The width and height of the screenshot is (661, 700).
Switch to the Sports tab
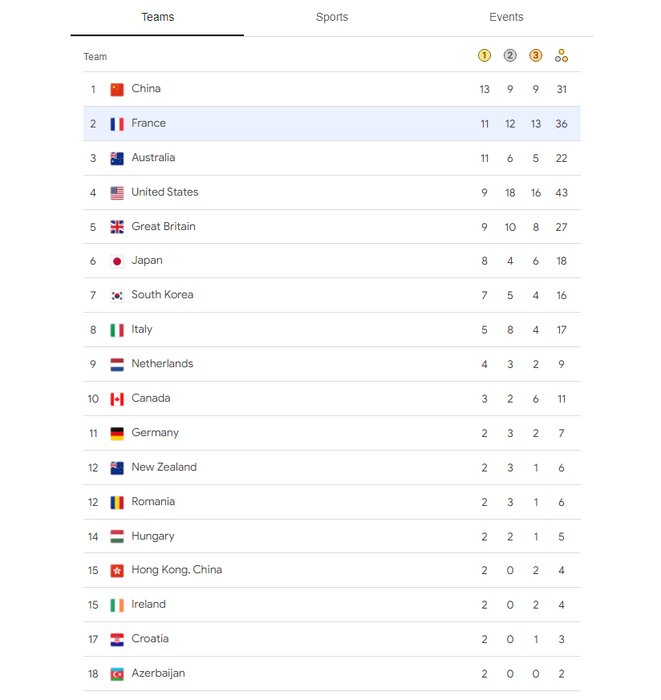click(332, 17)
